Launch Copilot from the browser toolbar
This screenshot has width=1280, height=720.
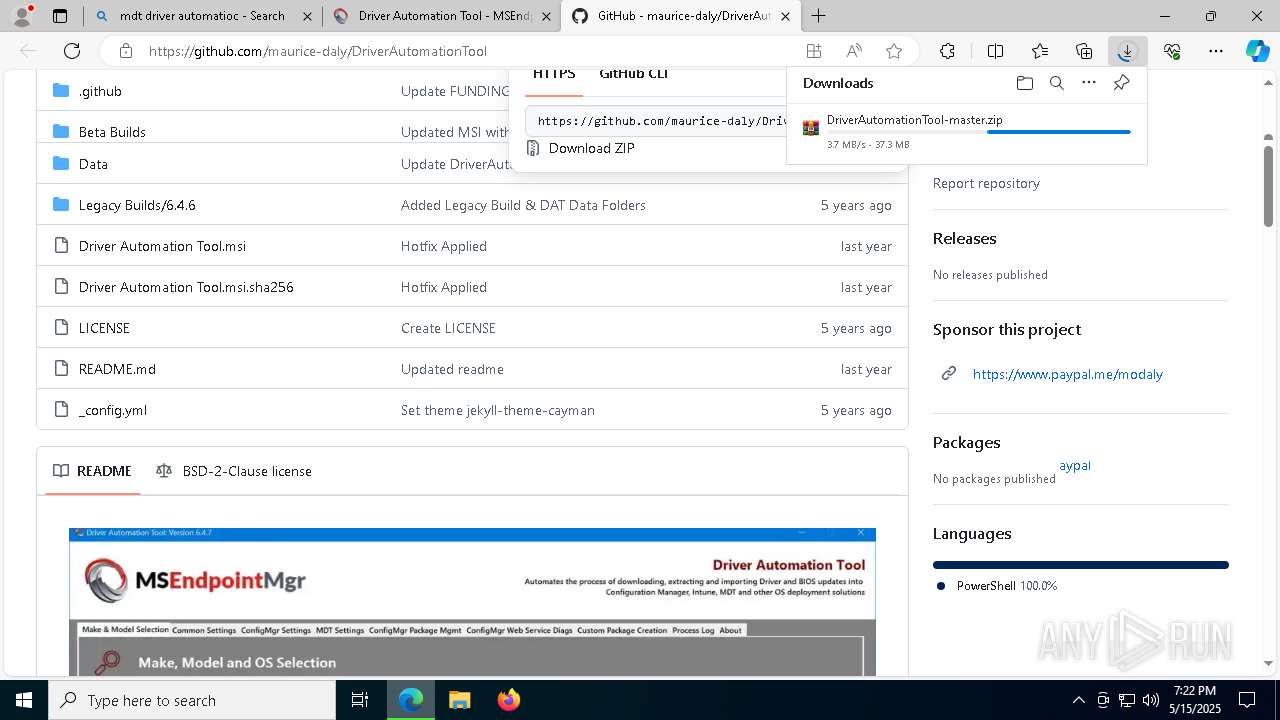click(x=1257, y=51)
